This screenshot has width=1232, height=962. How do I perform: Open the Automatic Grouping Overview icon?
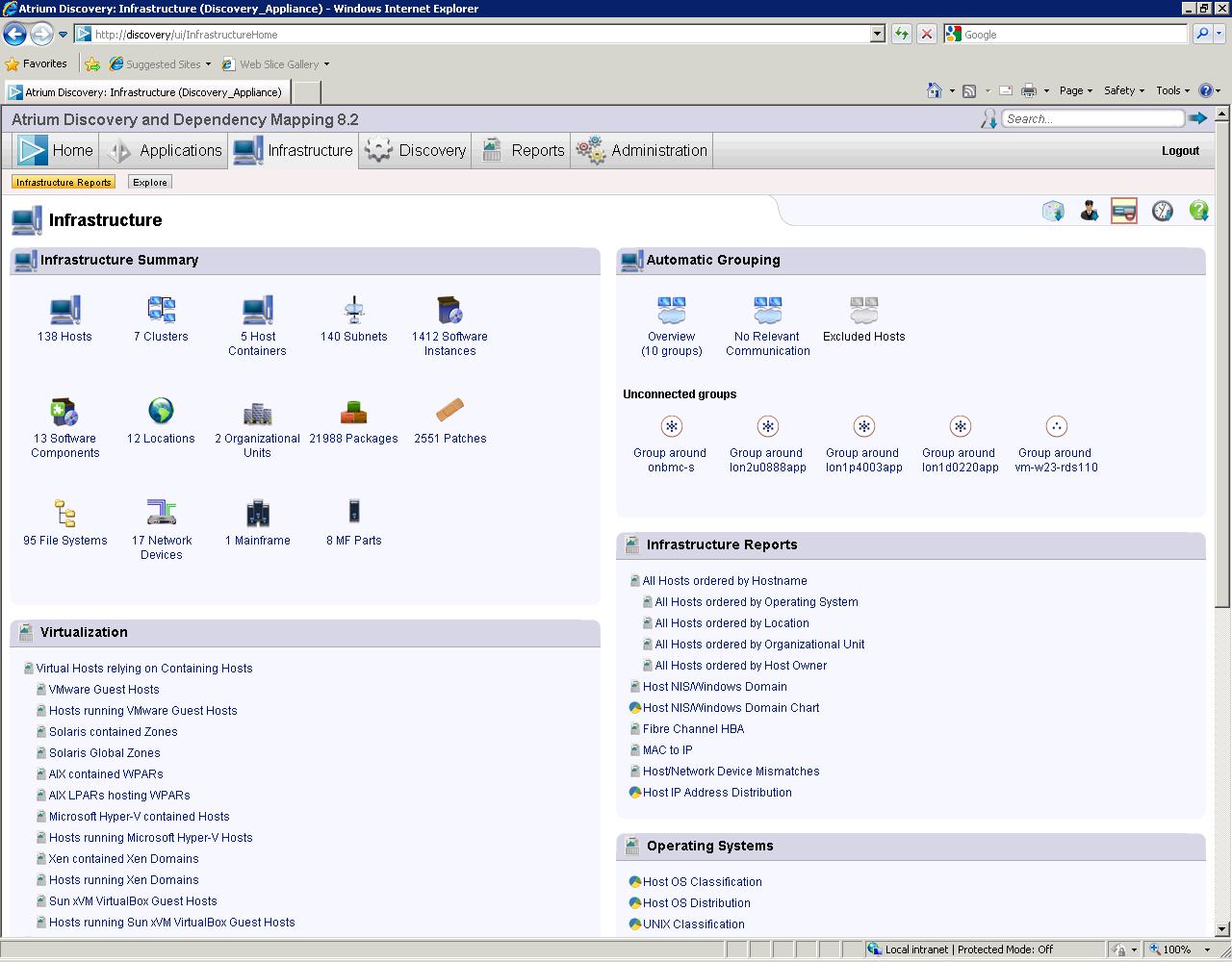click(672, 310)
